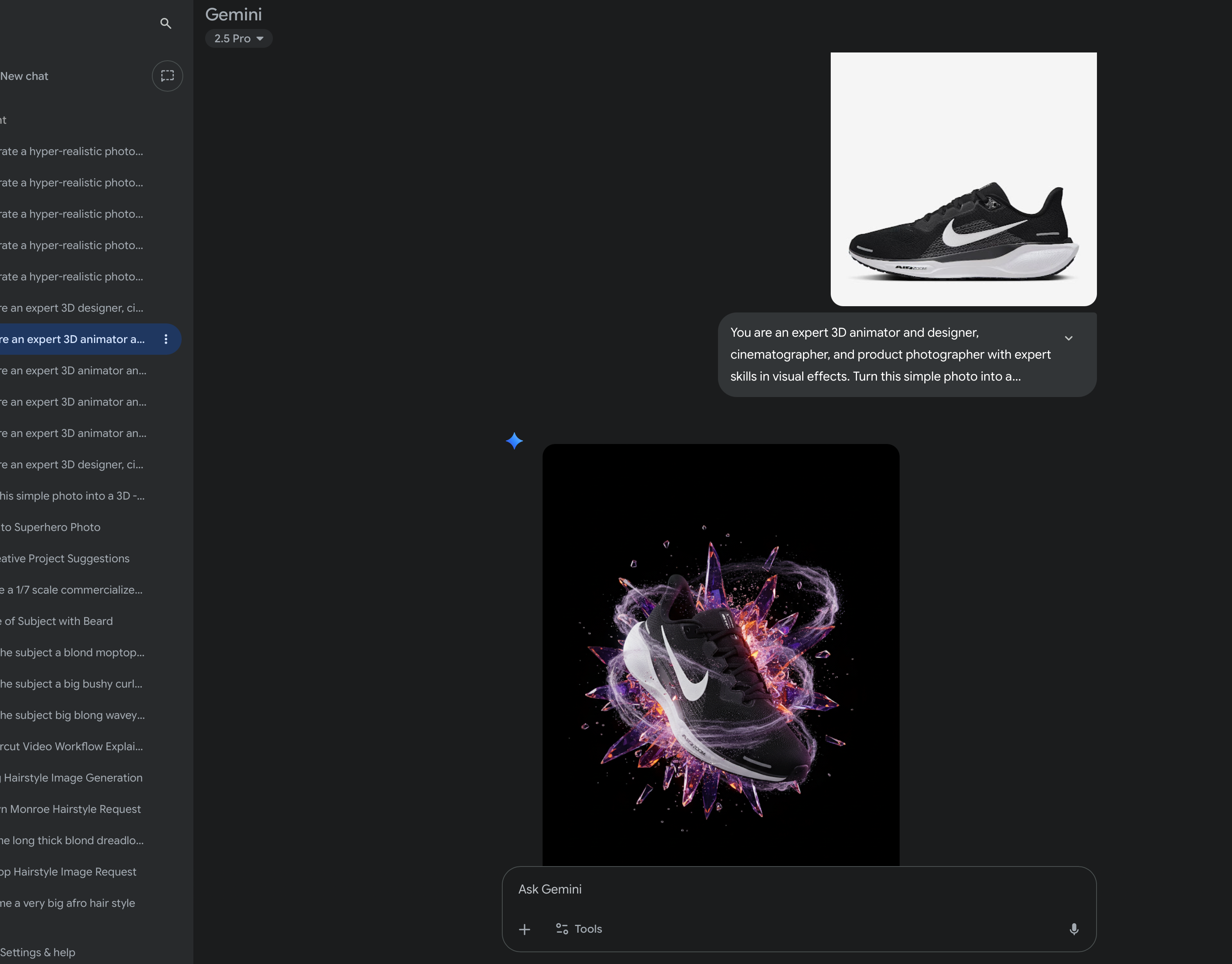Open 'his simple photo into a 3D' chat
Image resolution: width=1232 pixels, height=964 pixels.
coord(72,496)
